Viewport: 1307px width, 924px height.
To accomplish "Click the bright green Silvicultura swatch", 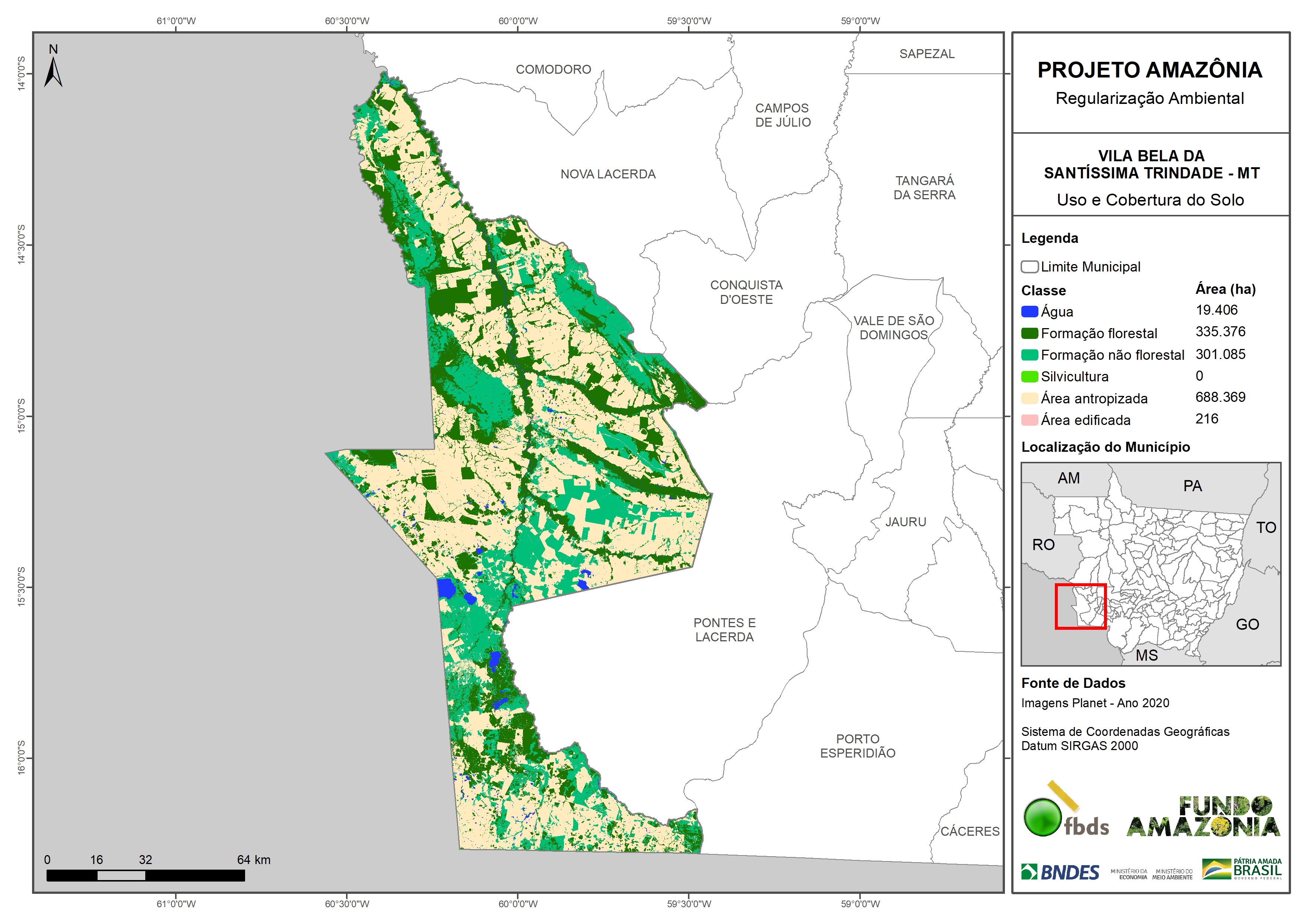I will point(1029,376).
